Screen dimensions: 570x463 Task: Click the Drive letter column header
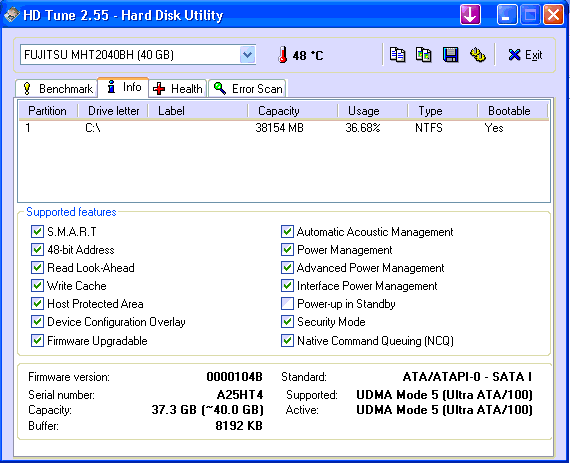point(113,110)
